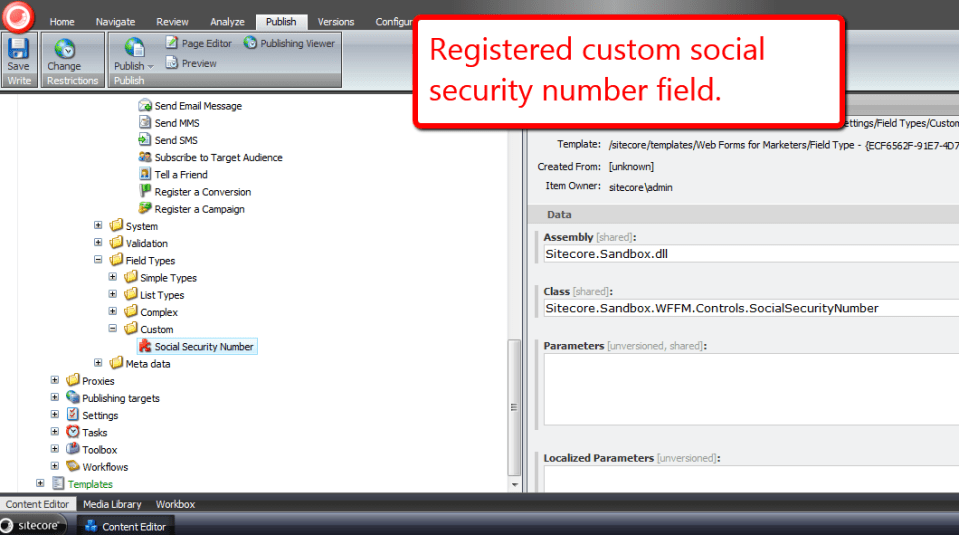Click the sitecore\admin owner value

tap(640, 187)
